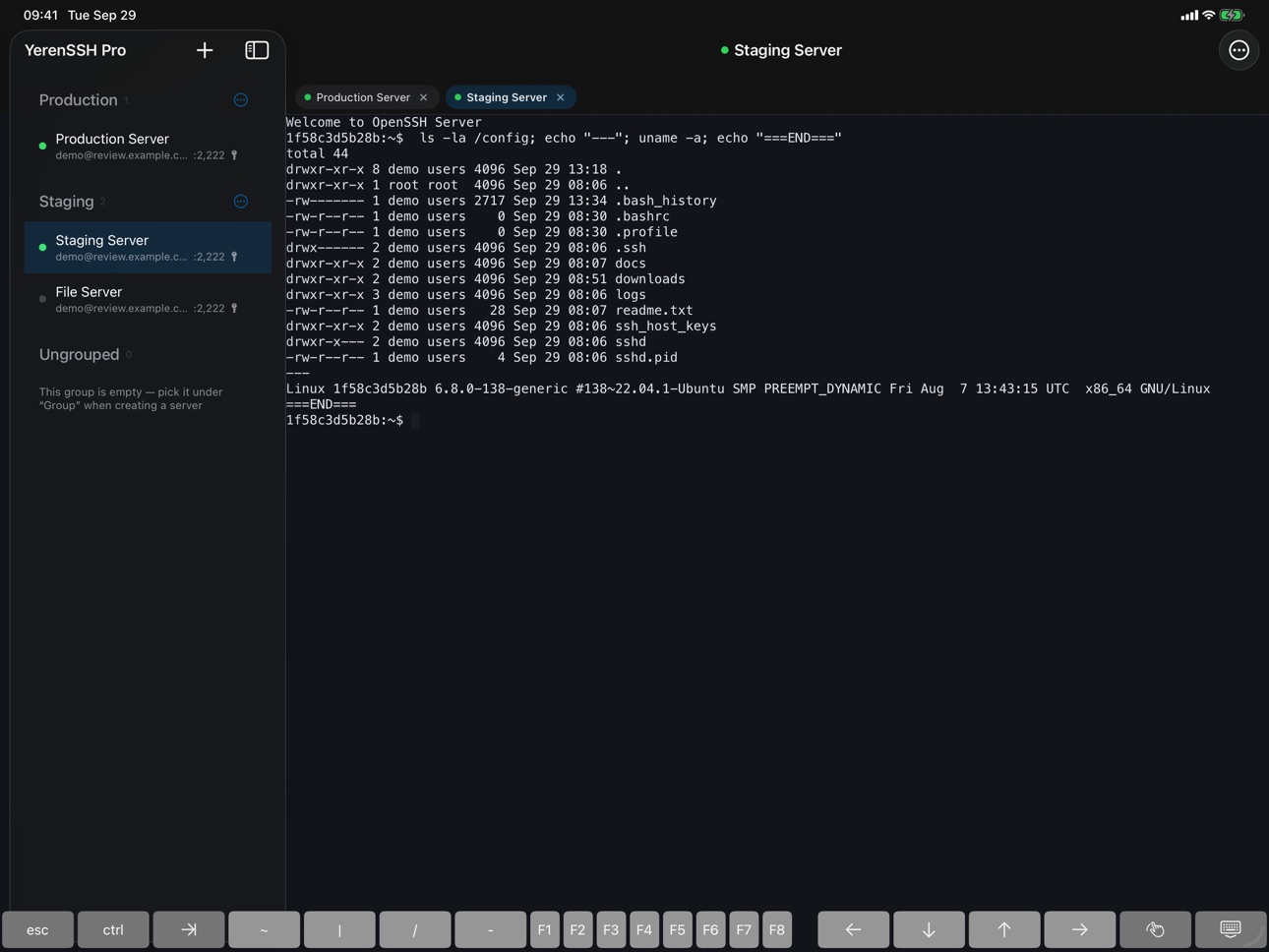The width and height of the screenshot is (1269, 952).
Task: Switch to Staging Server tab
Action: [x=511, y=97]
